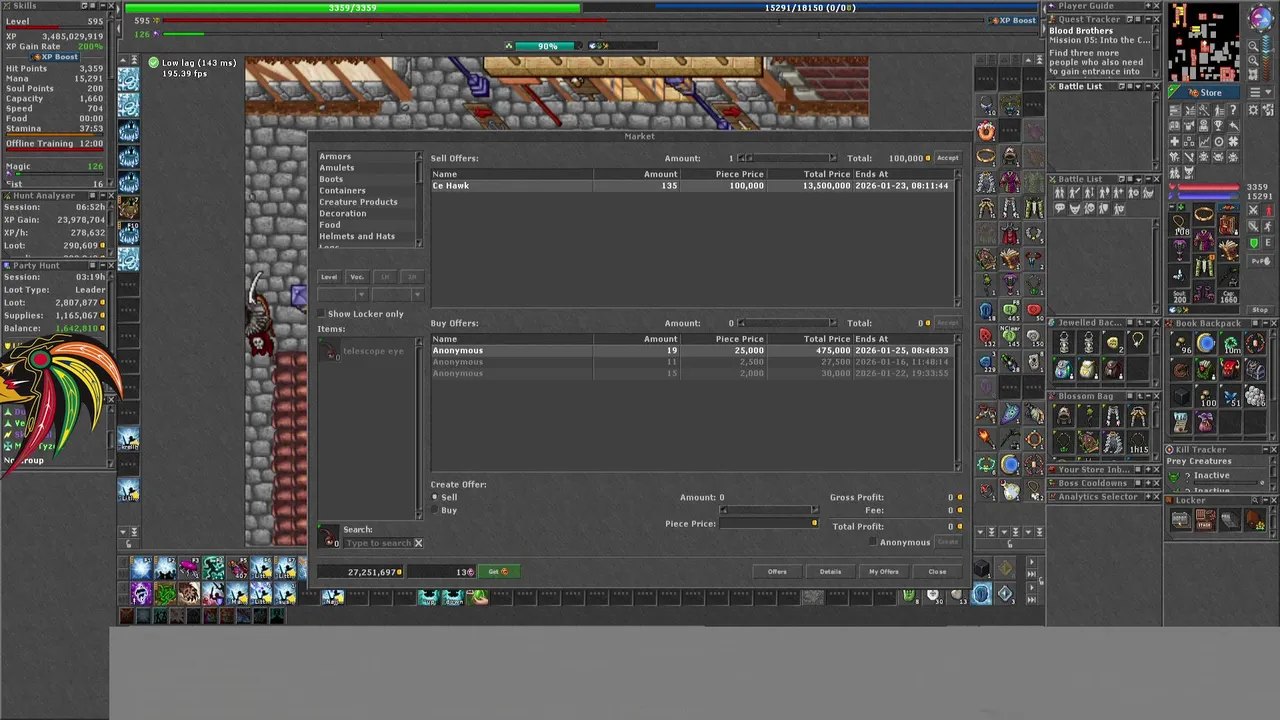Clear the market search with the X icon
This screenshot has height=720, width=1280.
point(418,543)
